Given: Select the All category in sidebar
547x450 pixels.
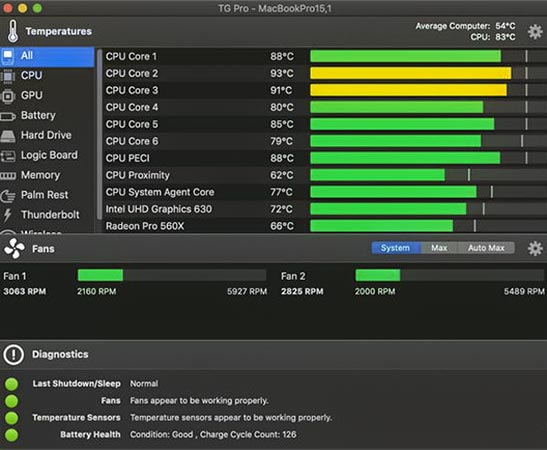Looking at the screenshot, I should point(47,56).
